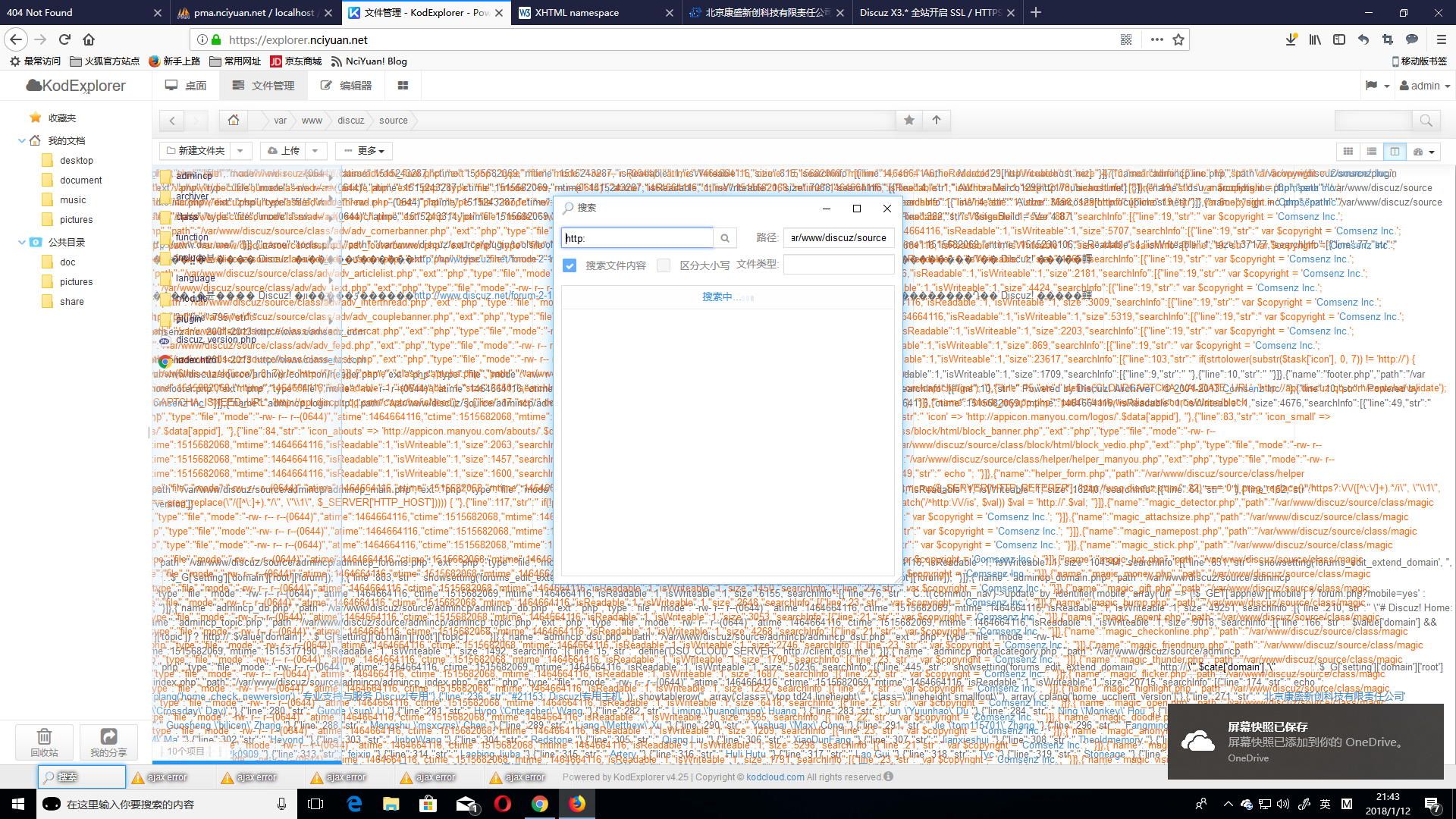Click the go-up-one-level arrow icon
Image resolution: width=1456 pixels, height=819 pixels.
[937, 120]
